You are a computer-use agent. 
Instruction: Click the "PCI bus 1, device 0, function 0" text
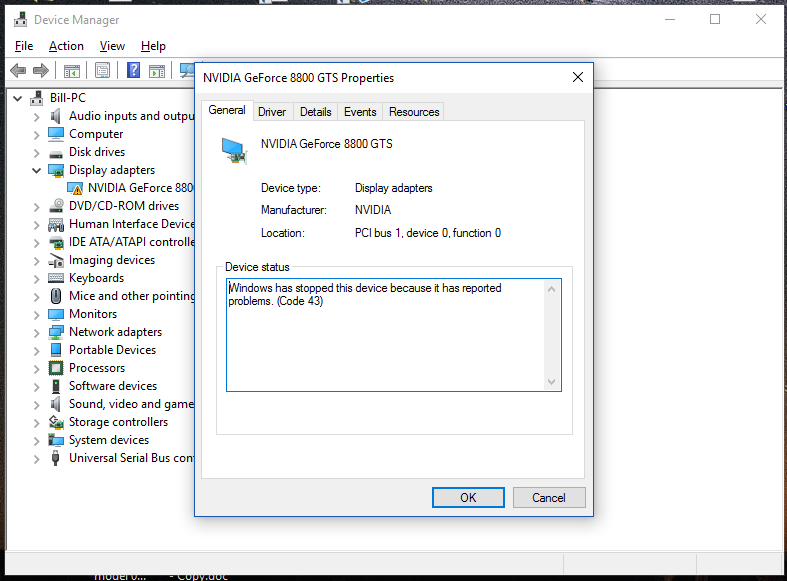[x=428, y=233]
